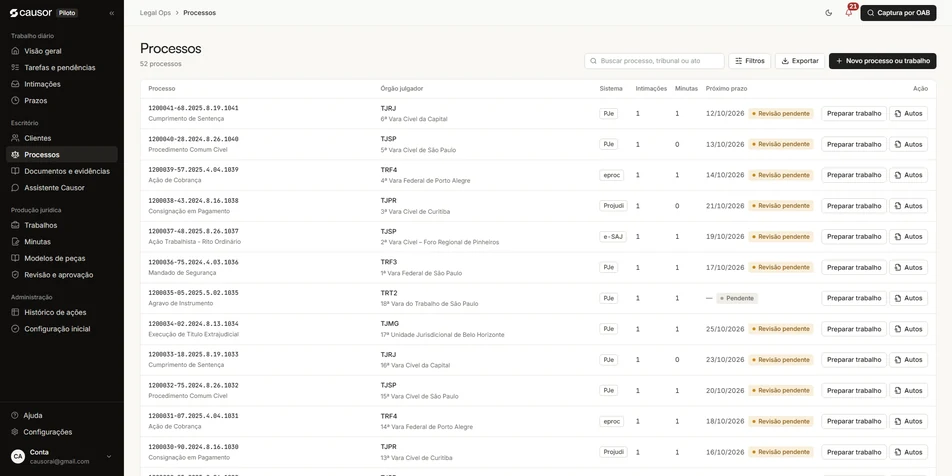Open Documentos e evidências menu item

coord(61,171)
